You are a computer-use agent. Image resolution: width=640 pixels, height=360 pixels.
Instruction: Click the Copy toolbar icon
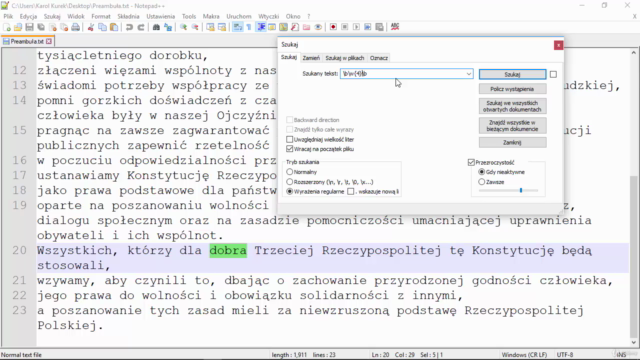tap(102, 27)
